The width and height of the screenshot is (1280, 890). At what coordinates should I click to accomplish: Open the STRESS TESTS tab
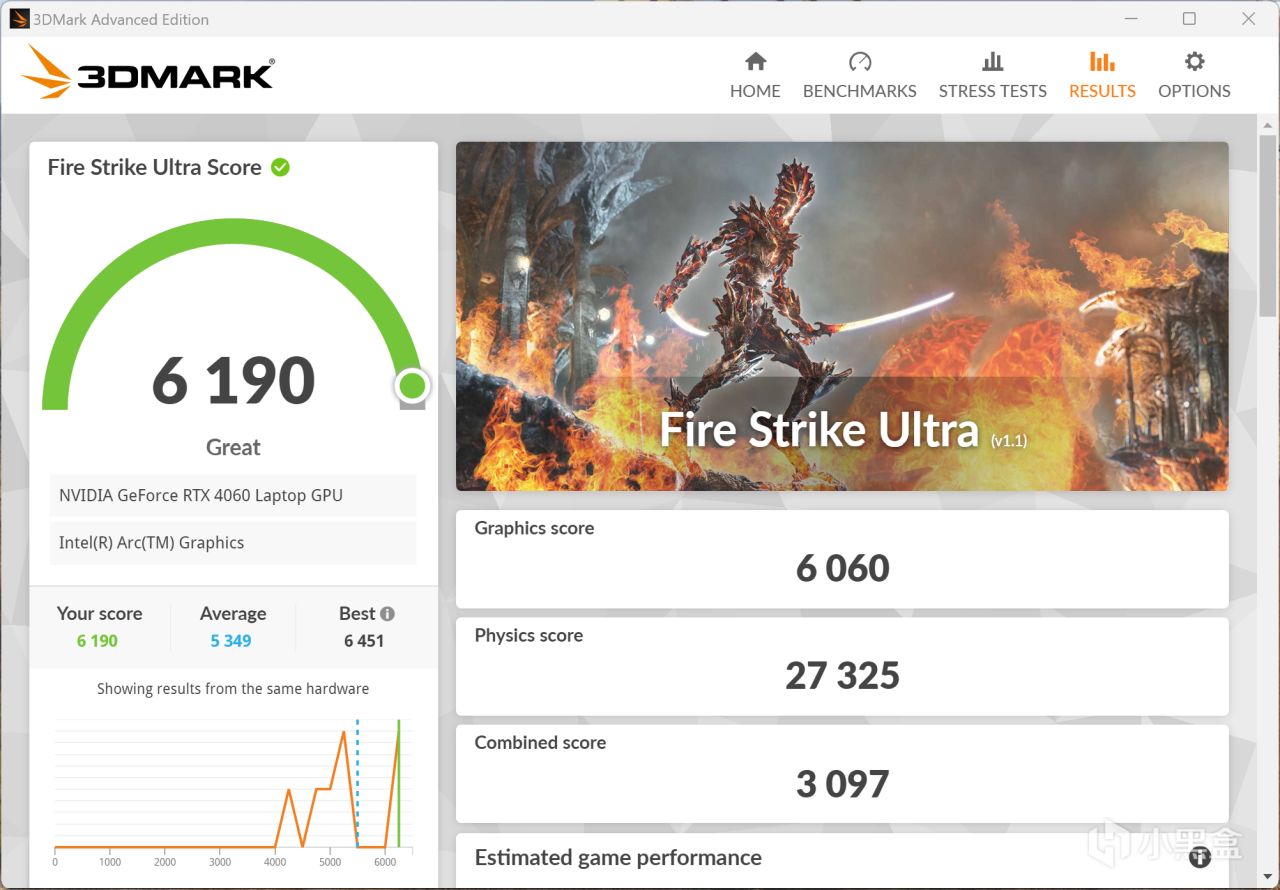click(992, 76)
